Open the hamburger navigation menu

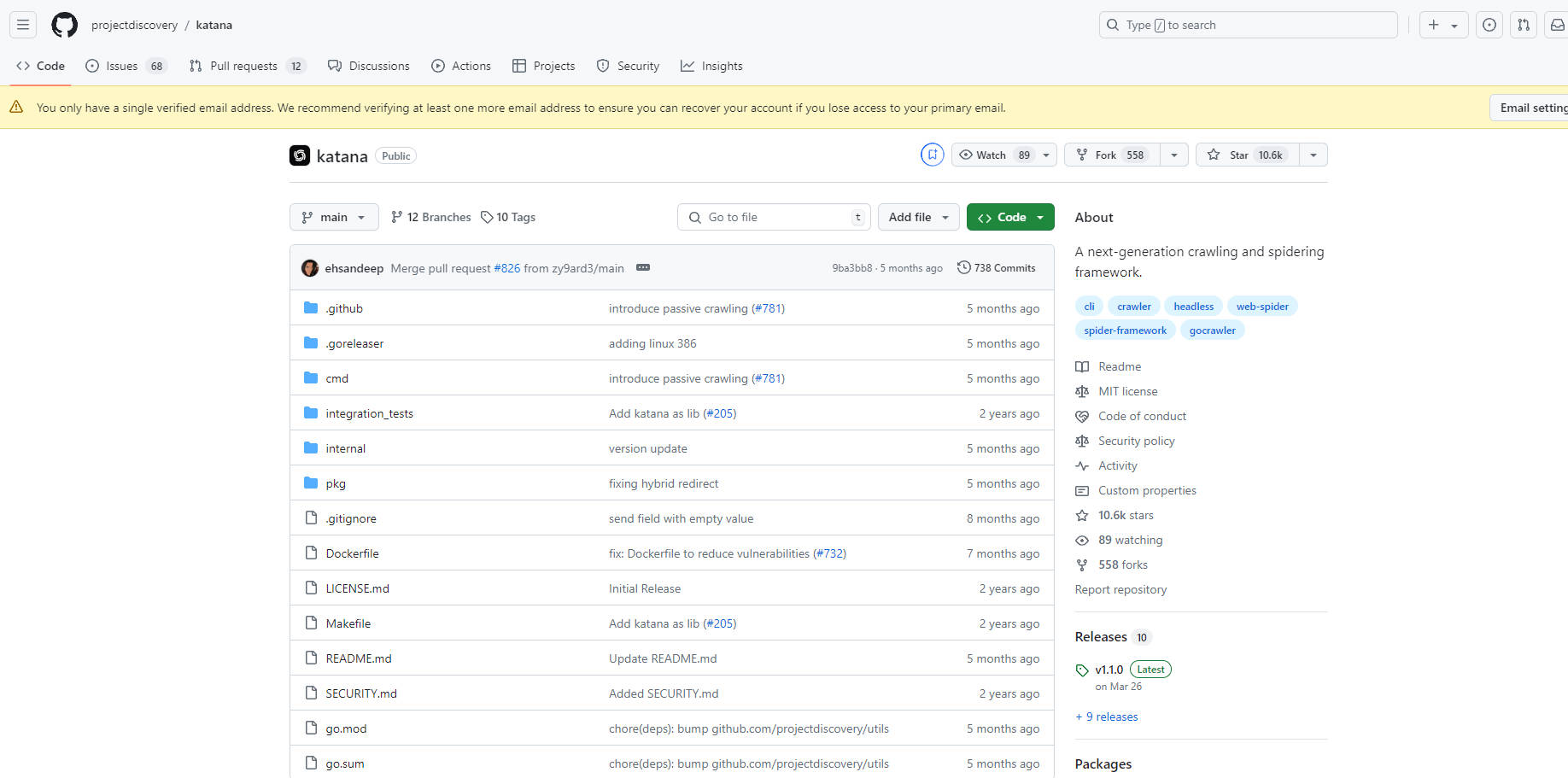(x=23, y=25)
